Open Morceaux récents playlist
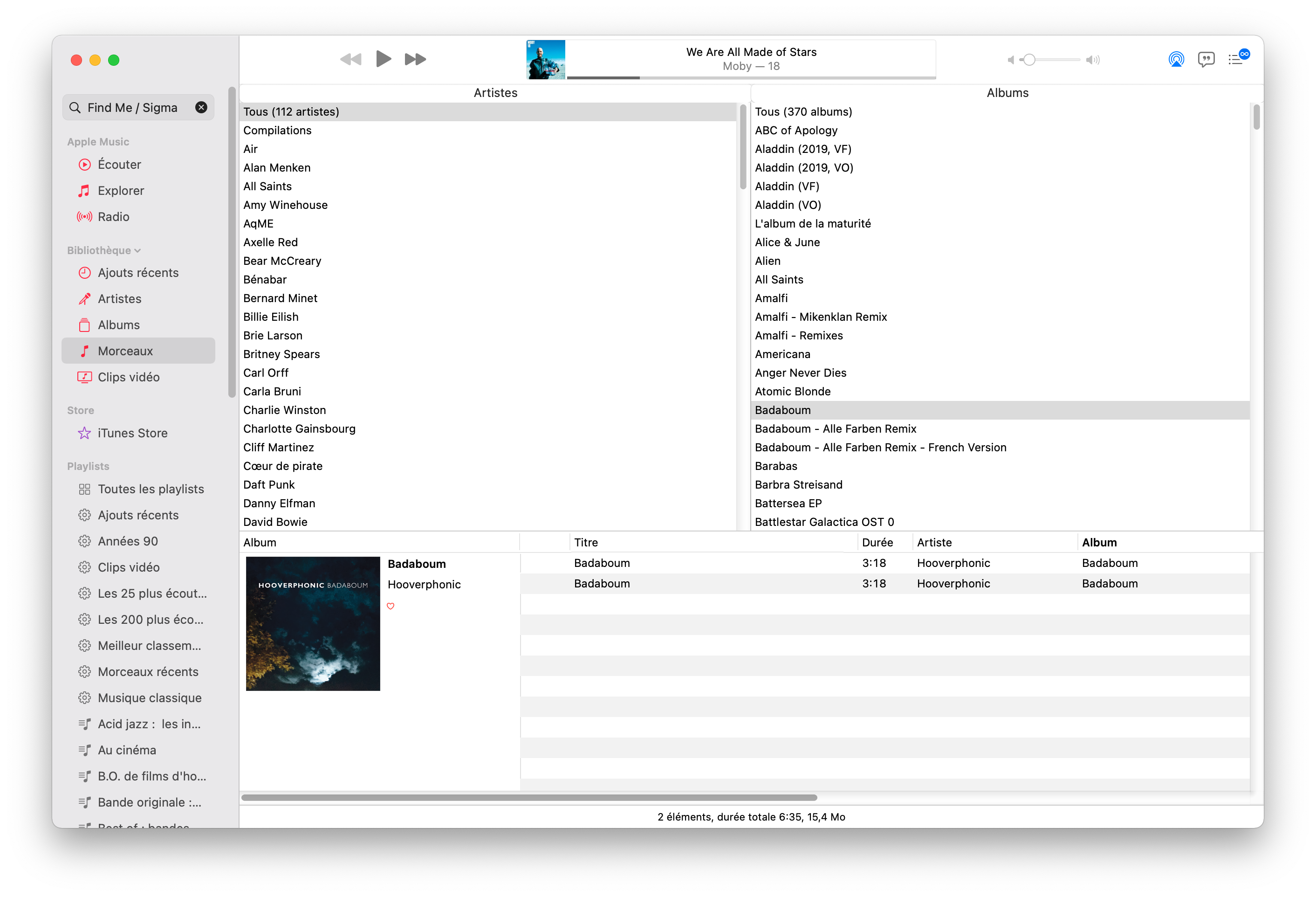 coord(139,671)
